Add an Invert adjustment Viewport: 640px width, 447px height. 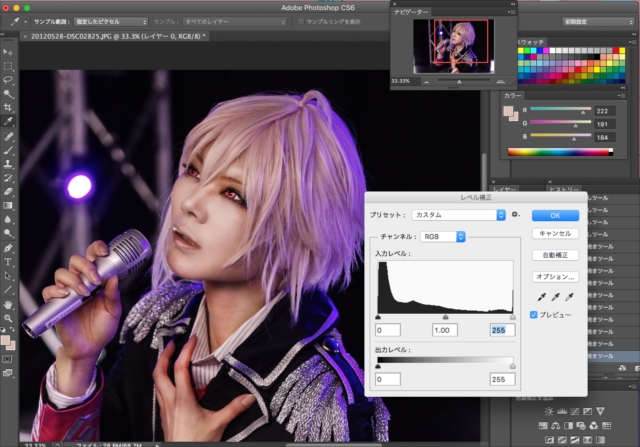[549, 440]
